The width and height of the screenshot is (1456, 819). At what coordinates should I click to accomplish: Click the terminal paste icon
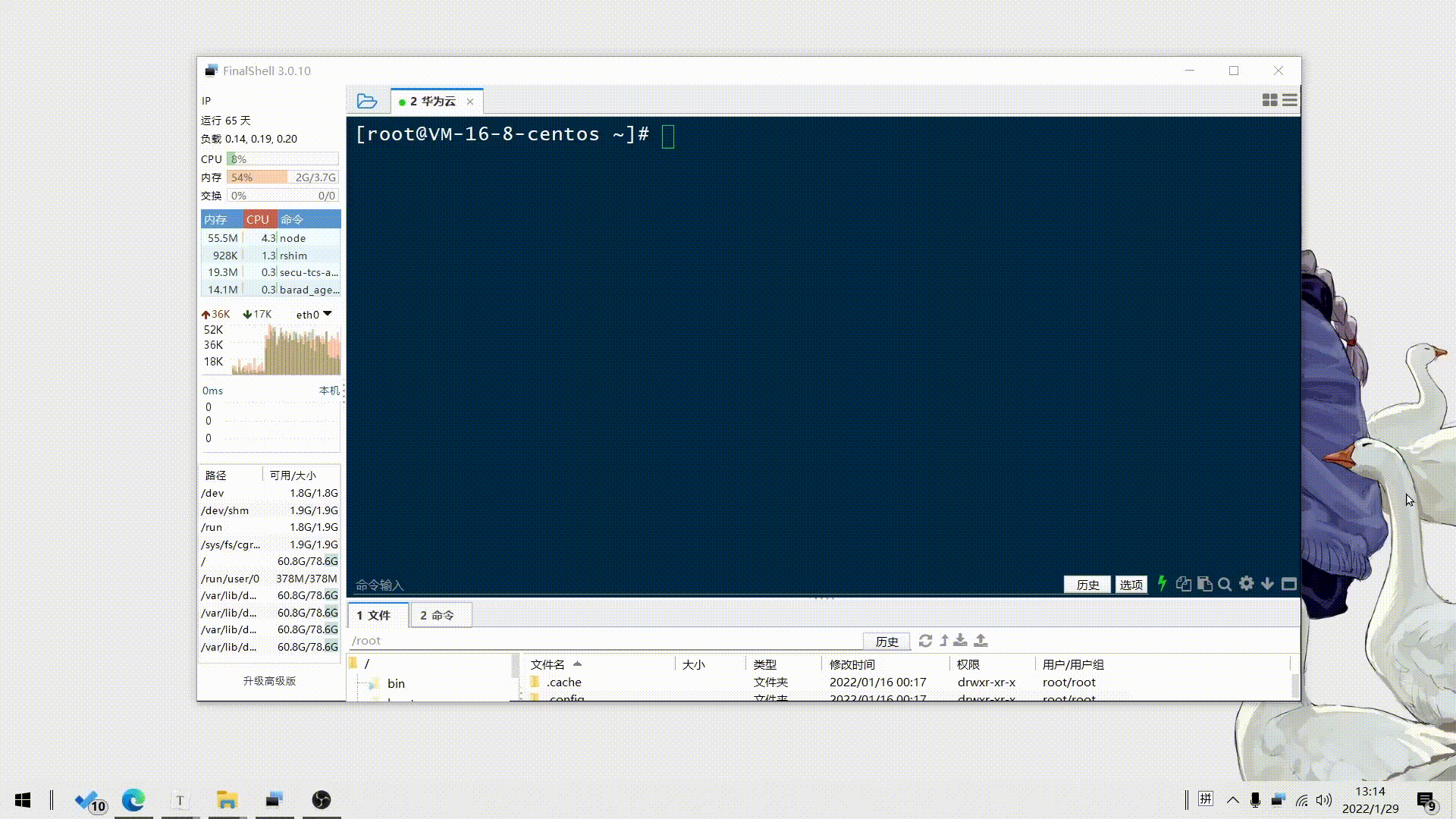click(1204, 584)
